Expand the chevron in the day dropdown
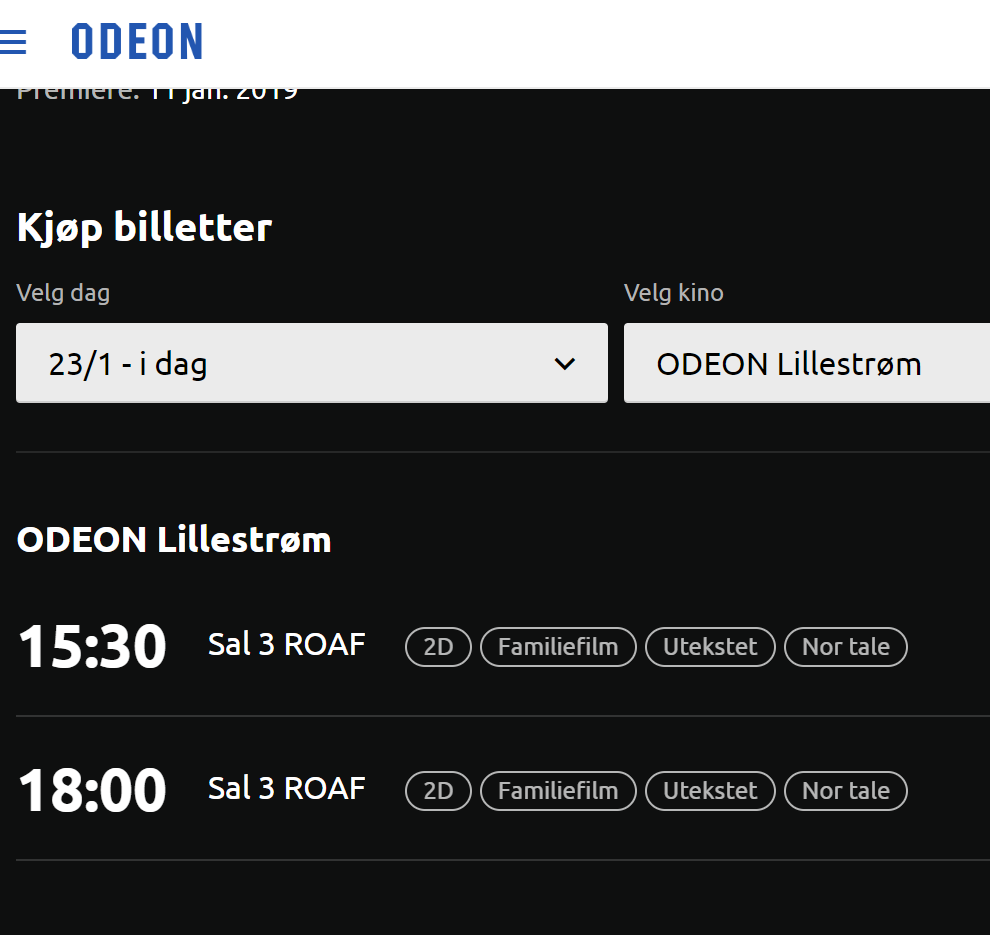 [564, 364]
